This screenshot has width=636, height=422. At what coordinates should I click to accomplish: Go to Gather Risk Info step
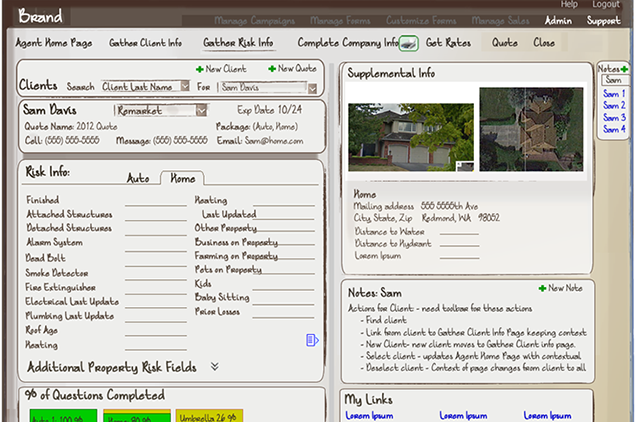pos(238,43)
